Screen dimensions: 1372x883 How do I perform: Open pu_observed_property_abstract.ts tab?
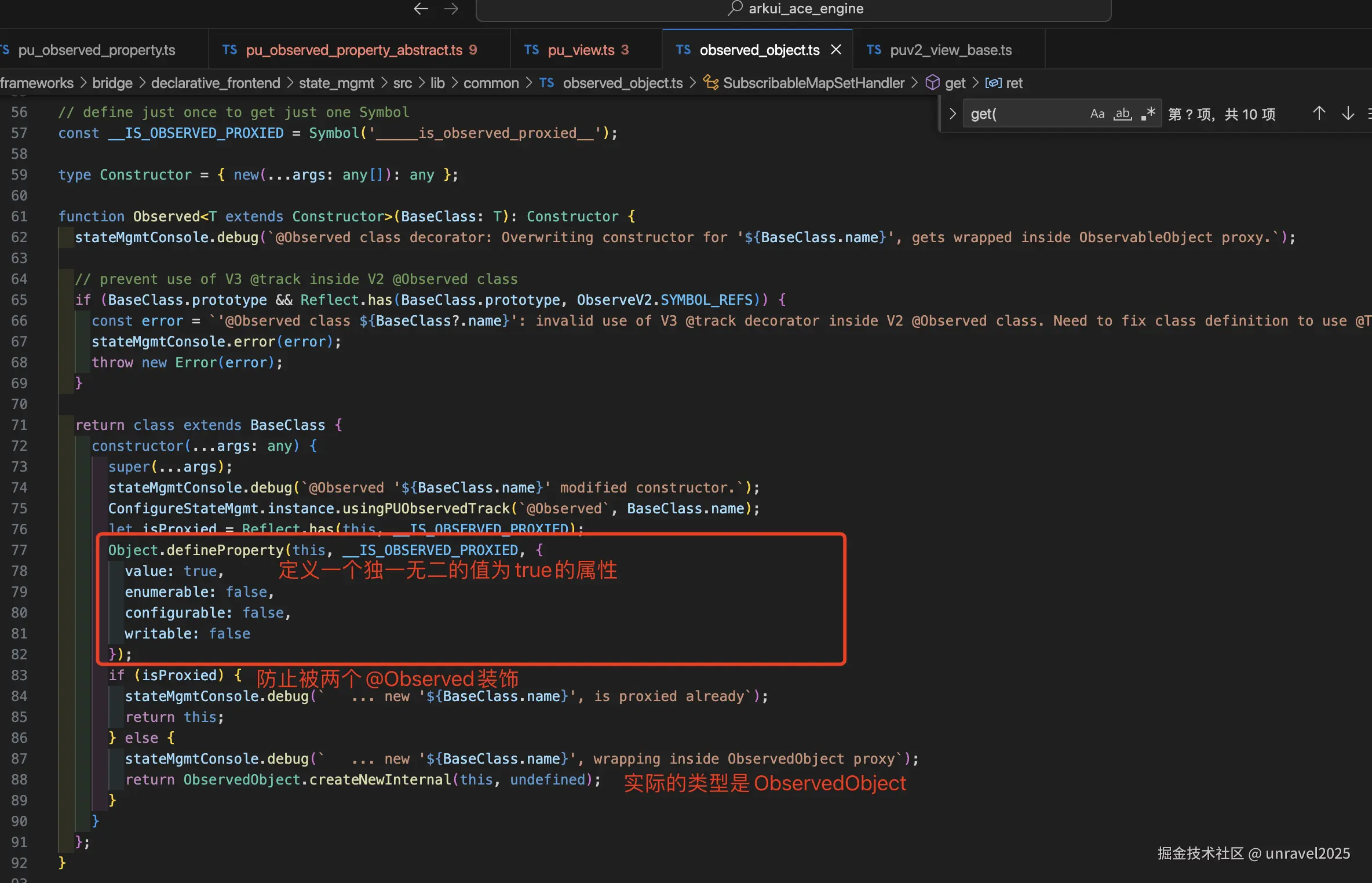tap(353, 50)
